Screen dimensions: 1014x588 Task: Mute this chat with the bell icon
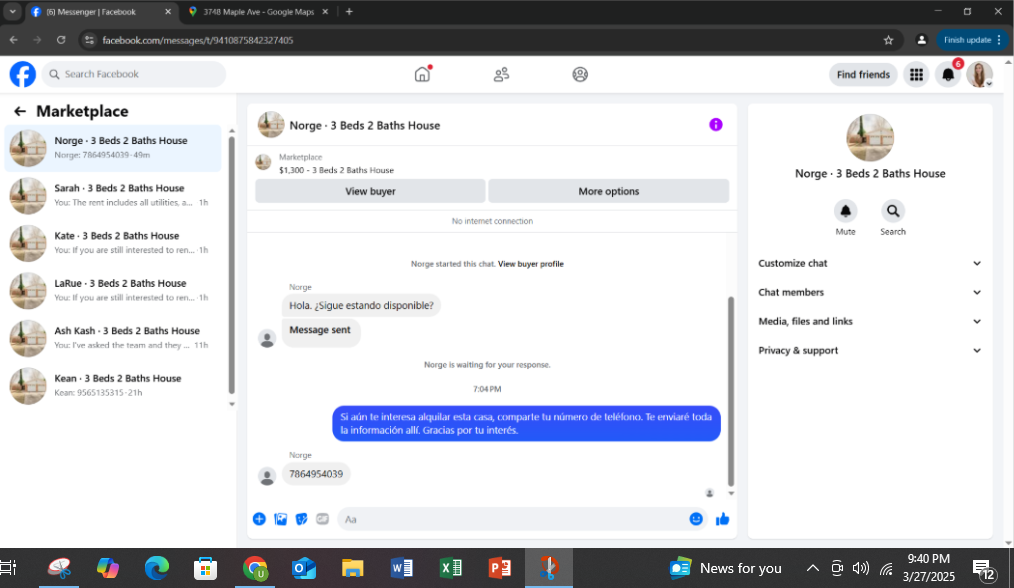point(845,211)
